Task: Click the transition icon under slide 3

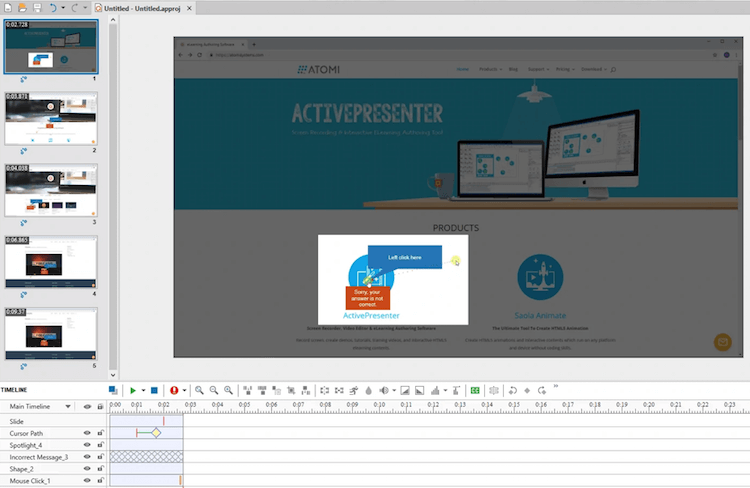Action: 23,222
